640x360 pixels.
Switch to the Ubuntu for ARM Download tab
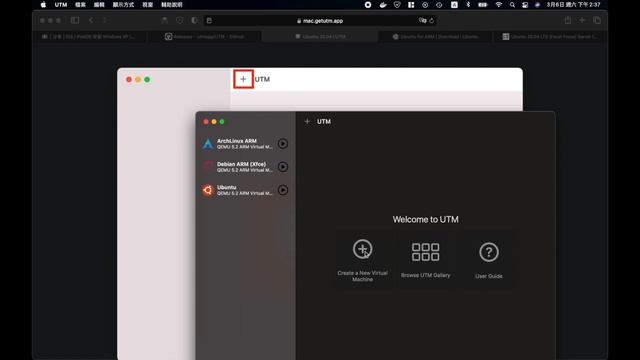click(436, 36)
